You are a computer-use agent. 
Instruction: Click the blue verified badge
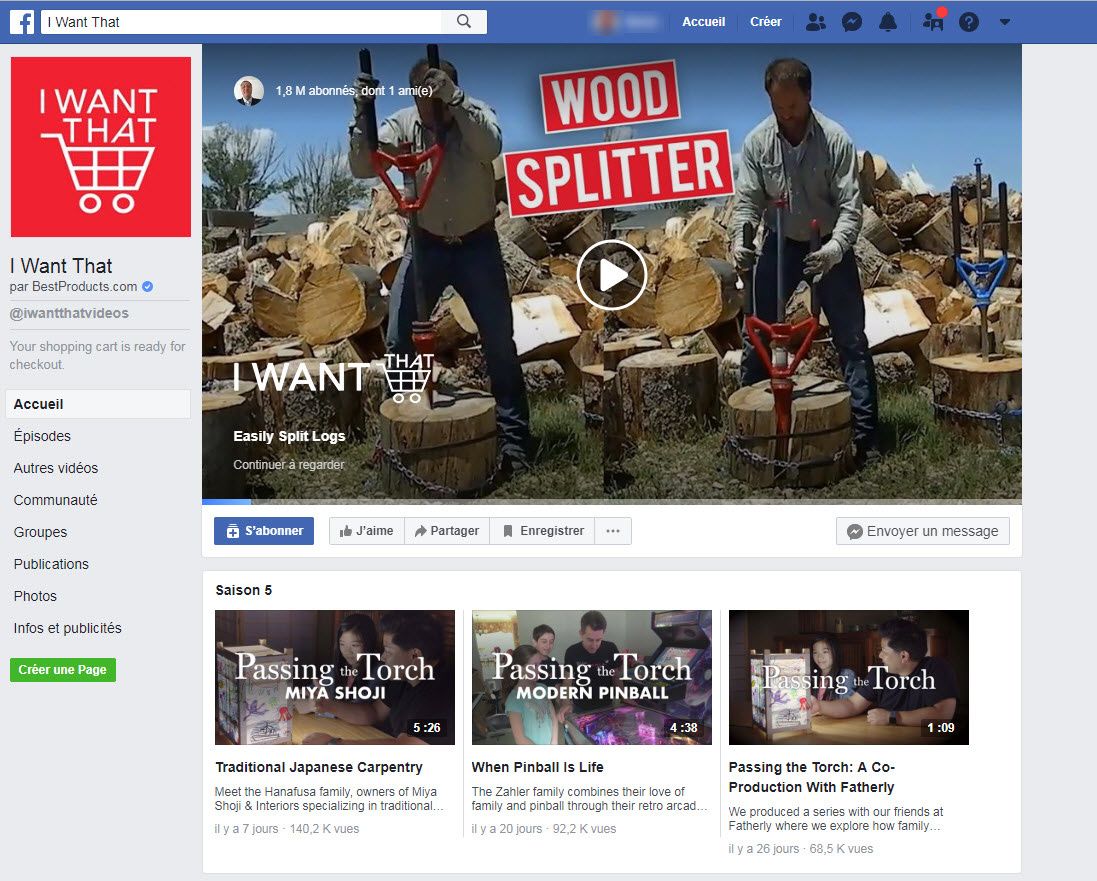(148, 286)
